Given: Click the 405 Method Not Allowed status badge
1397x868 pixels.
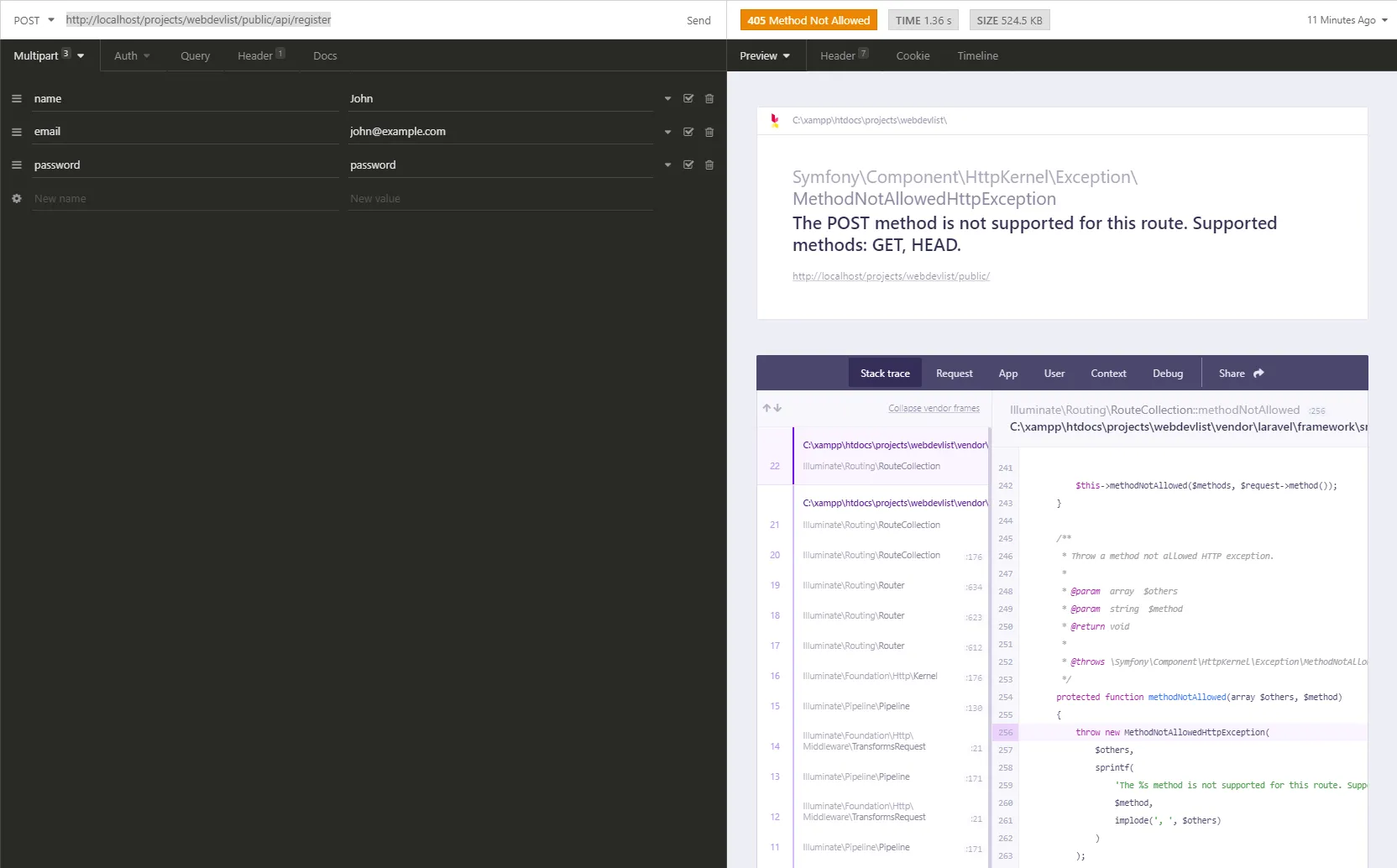Looking at the screenshot, I should click(808, 20).
